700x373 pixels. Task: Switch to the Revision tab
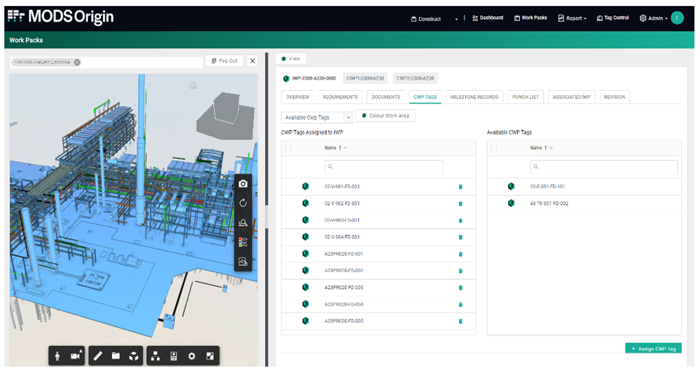tap(615, 97)
